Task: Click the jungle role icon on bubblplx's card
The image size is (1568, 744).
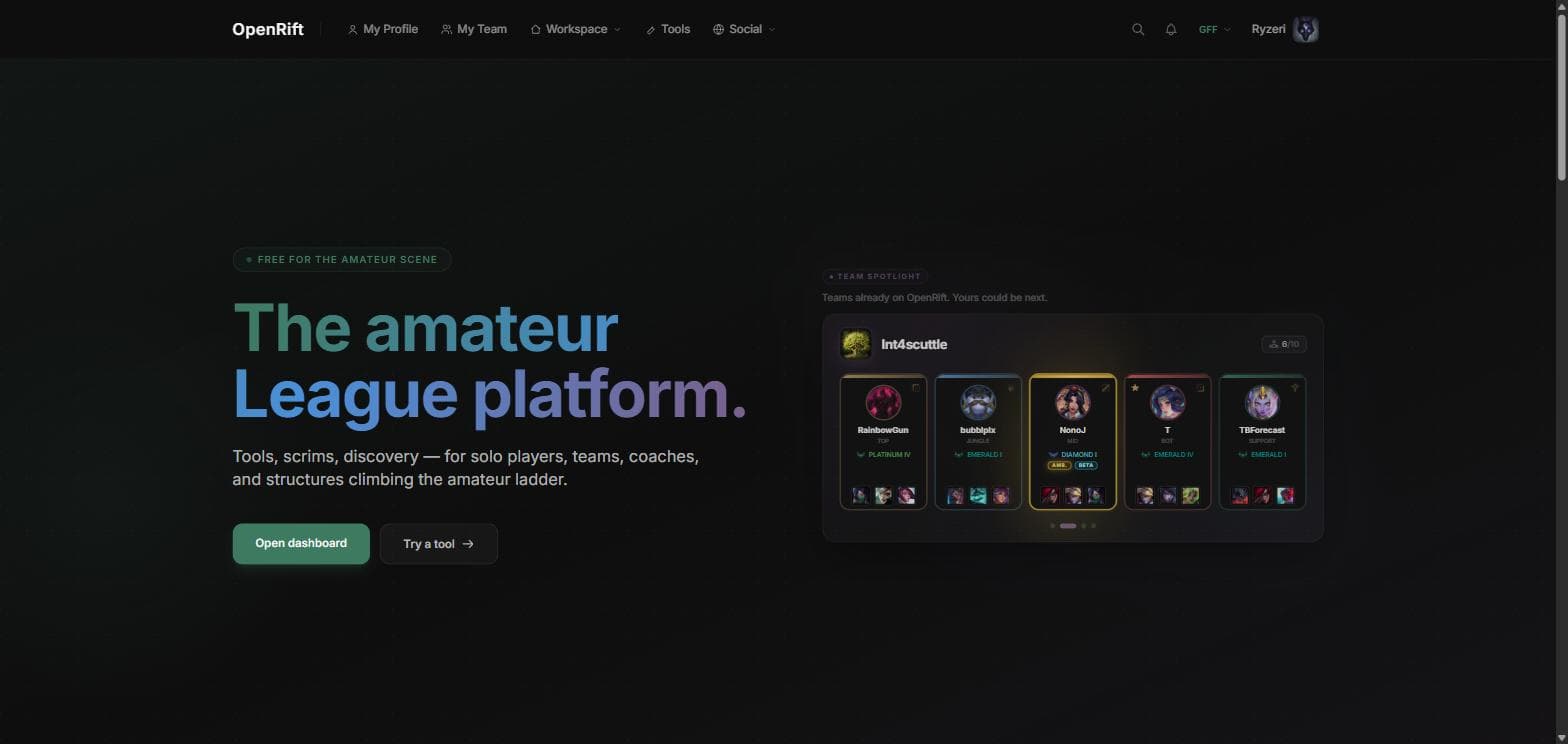Action: pyautogui.click(x=1010, y=388)
